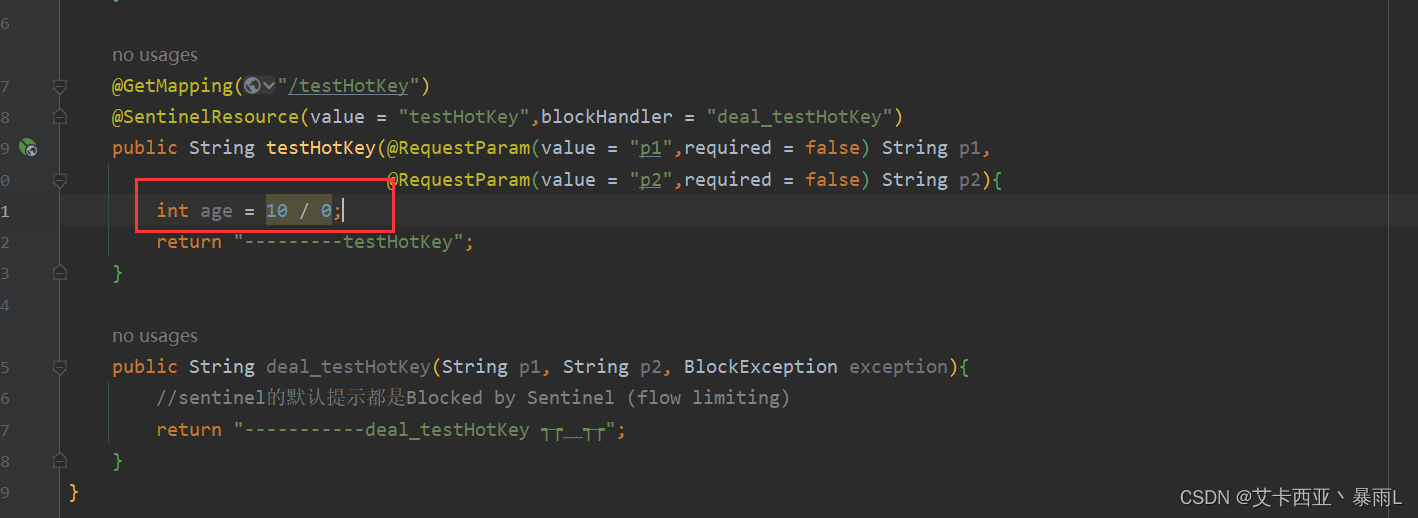
Task: Click the @SentinelResource annotation
Action: tap(205, 117)
